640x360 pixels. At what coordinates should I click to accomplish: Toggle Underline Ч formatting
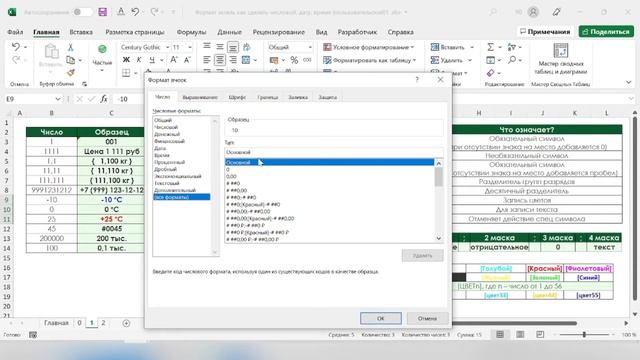click(x=151, y=60)
